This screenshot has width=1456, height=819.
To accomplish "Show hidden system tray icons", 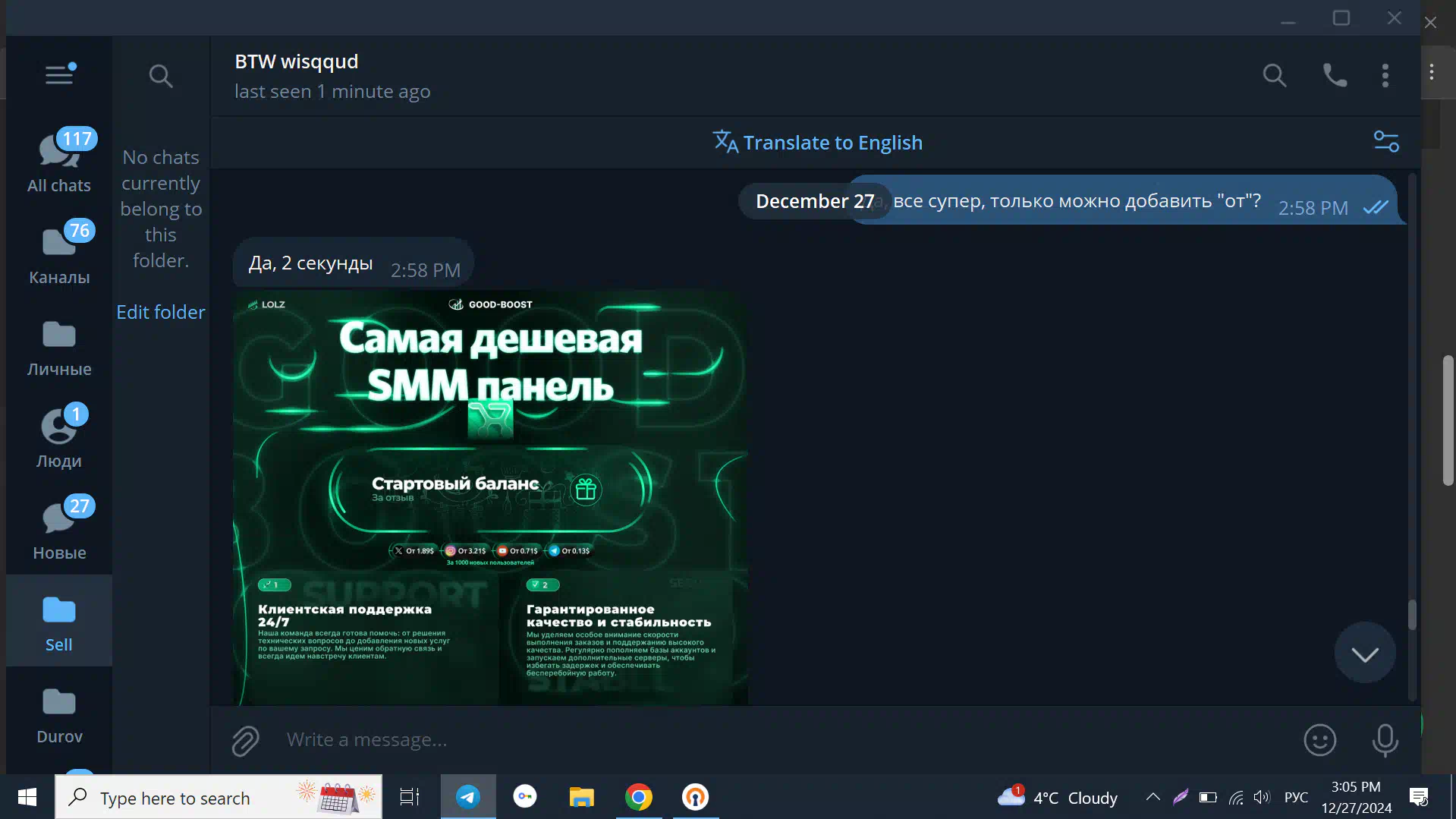I will (x=1153, y=797).
